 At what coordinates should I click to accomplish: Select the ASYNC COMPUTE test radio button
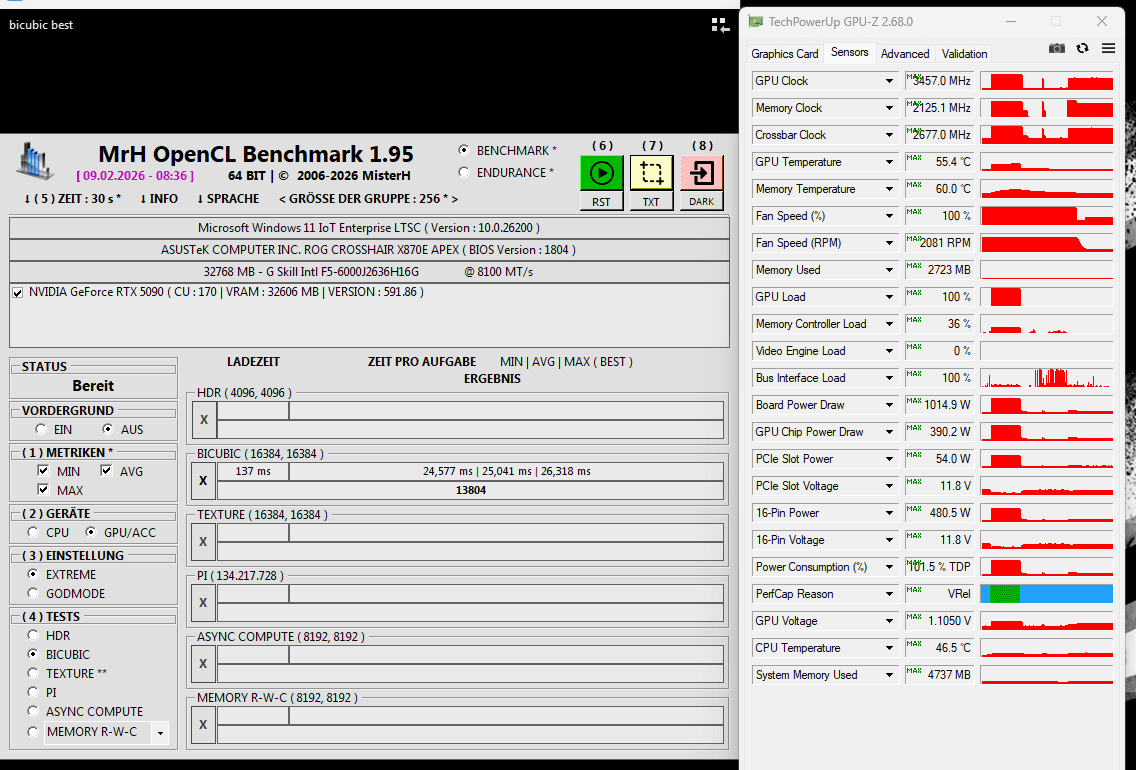(33, 711)
